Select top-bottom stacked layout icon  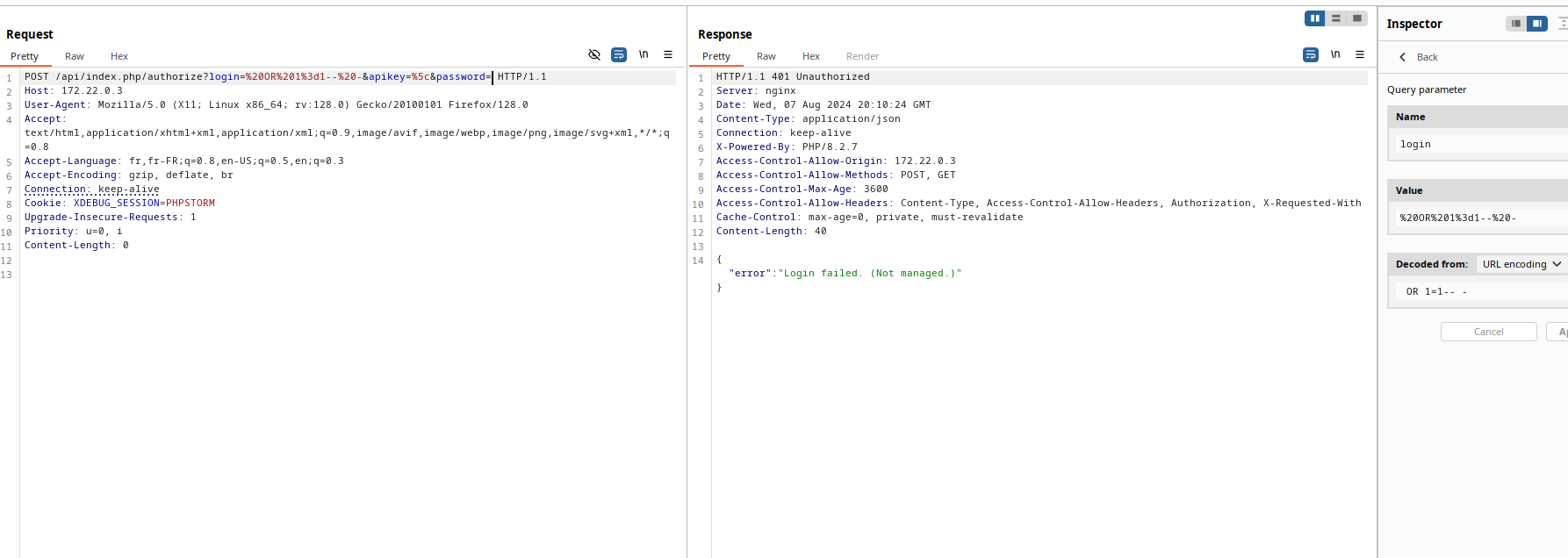point(1336,18)
